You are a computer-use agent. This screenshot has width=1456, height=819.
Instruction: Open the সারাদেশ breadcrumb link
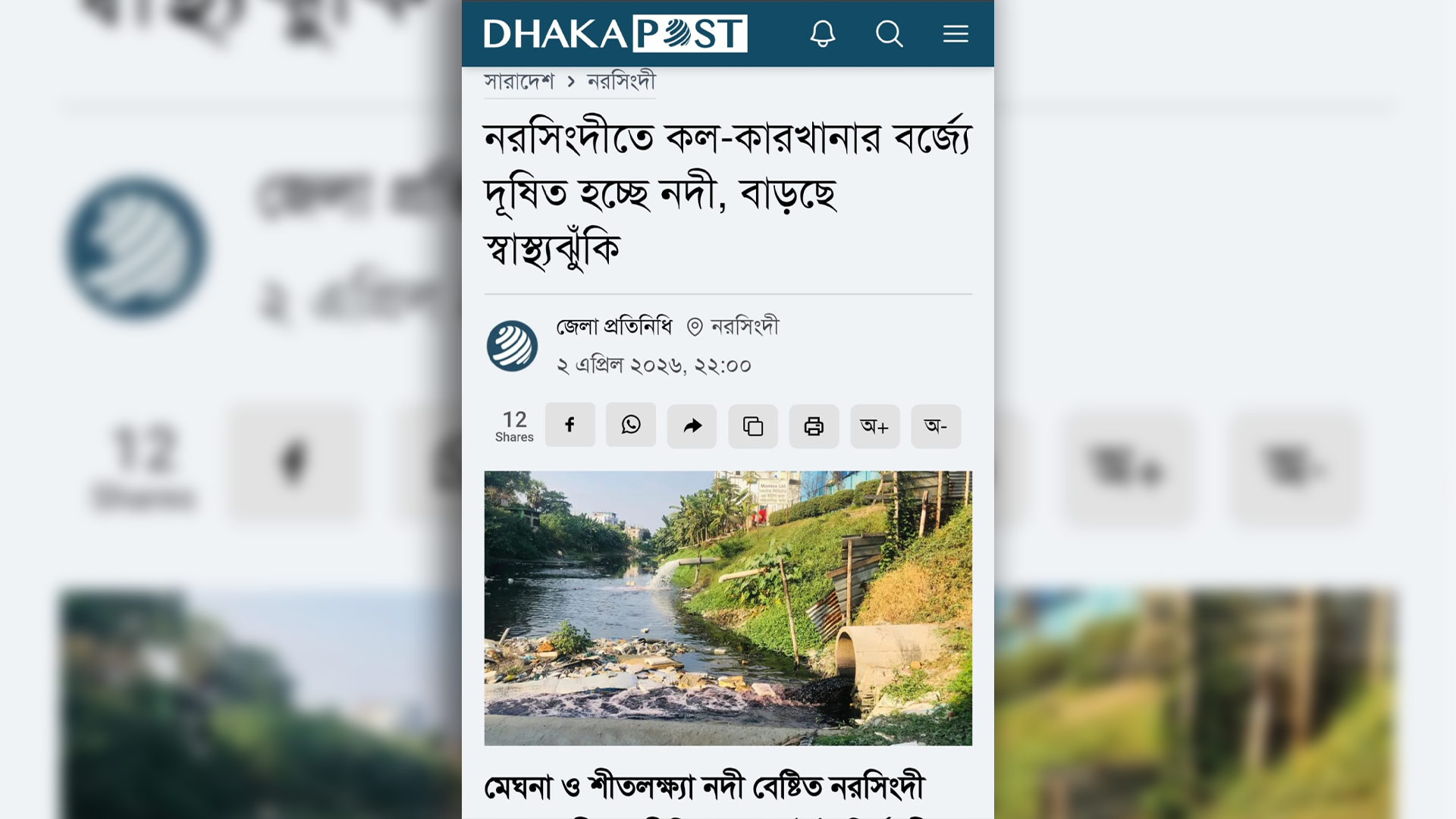[x=519, y=81]
